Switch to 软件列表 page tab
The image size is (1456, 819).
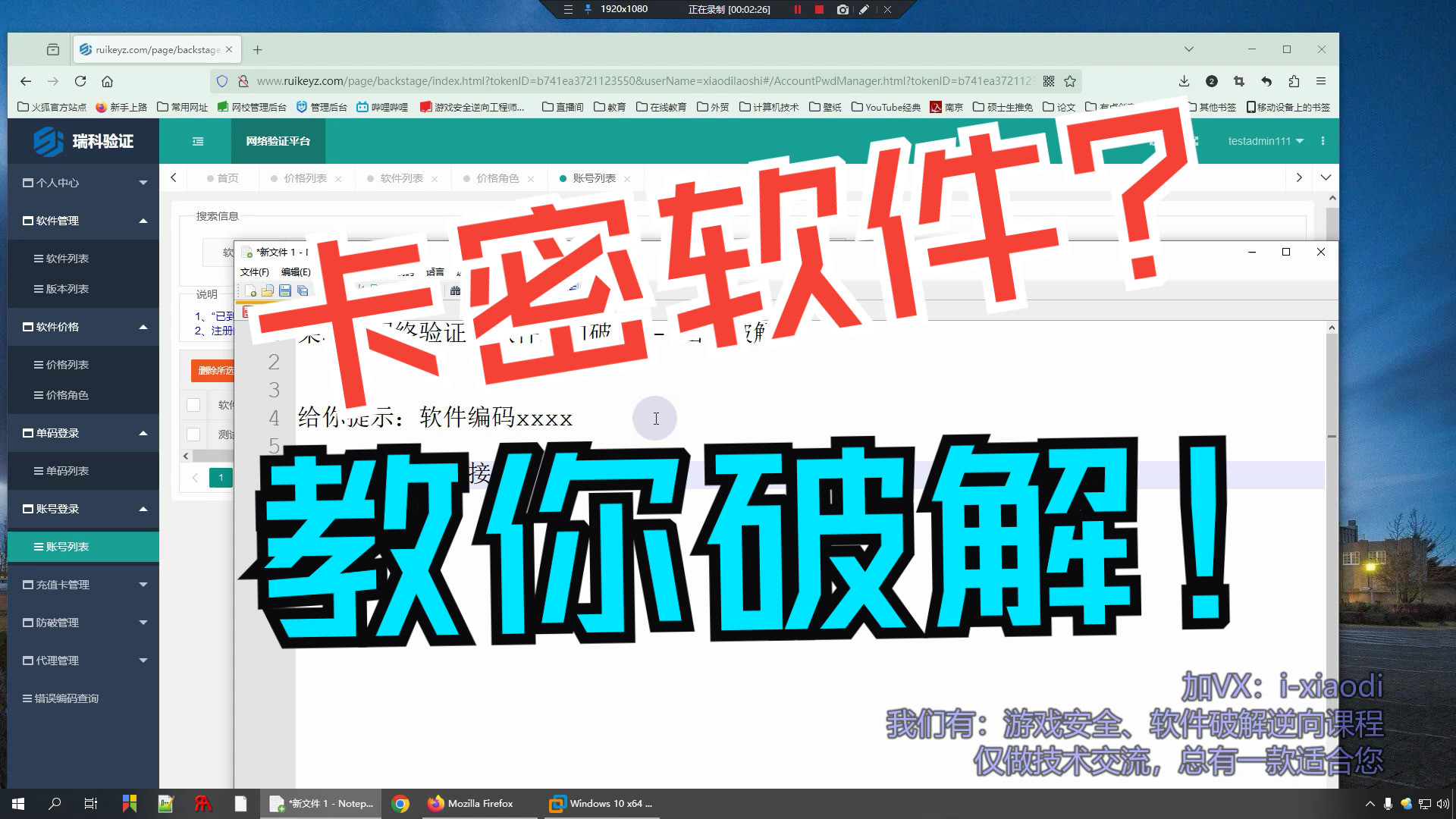[x=402, y=178]
